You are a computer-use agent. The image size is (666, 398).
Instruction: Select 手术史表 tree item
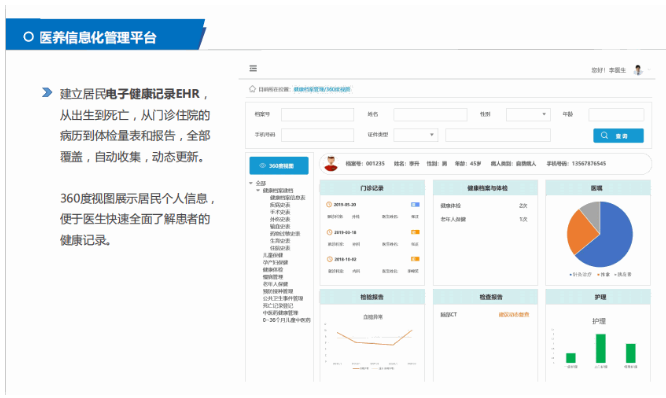tap(280, 212)
